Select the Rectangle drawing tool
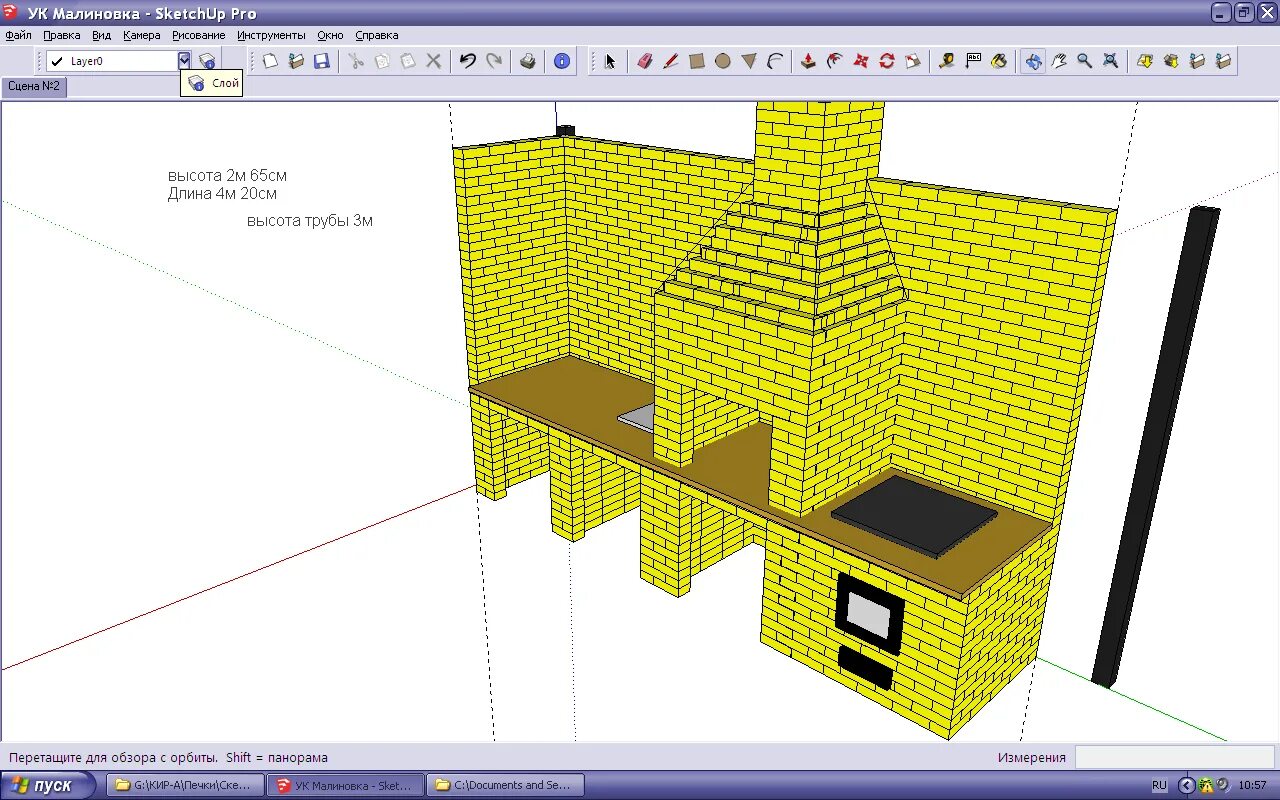Screen dimensions: 1280x800 [697, 61]
